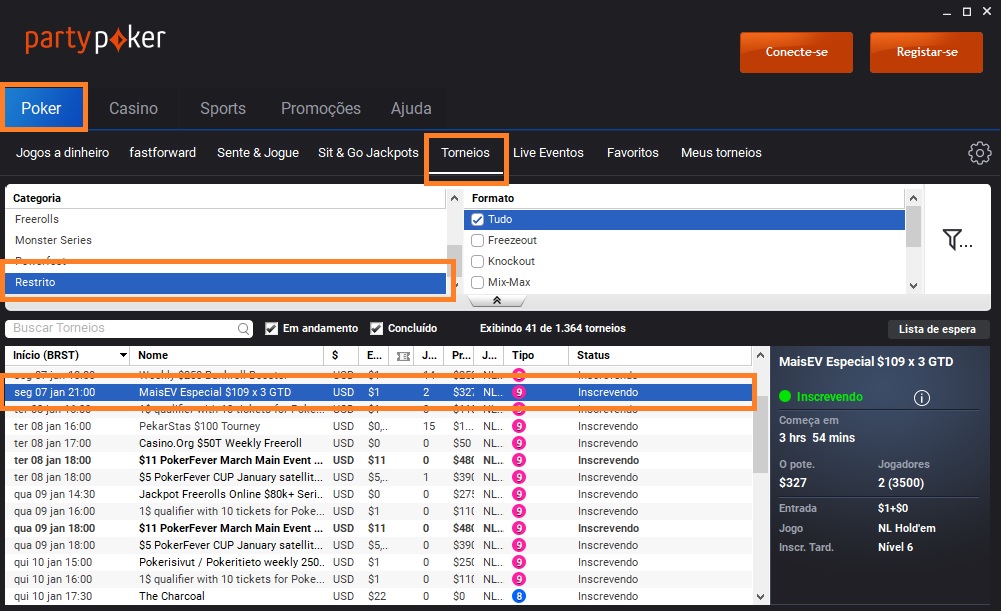Viewport: 1001px width, 611px height.
Task: Focus the Buscar Torneios search field
Action: pyautogui.click(x=129, y=328)
